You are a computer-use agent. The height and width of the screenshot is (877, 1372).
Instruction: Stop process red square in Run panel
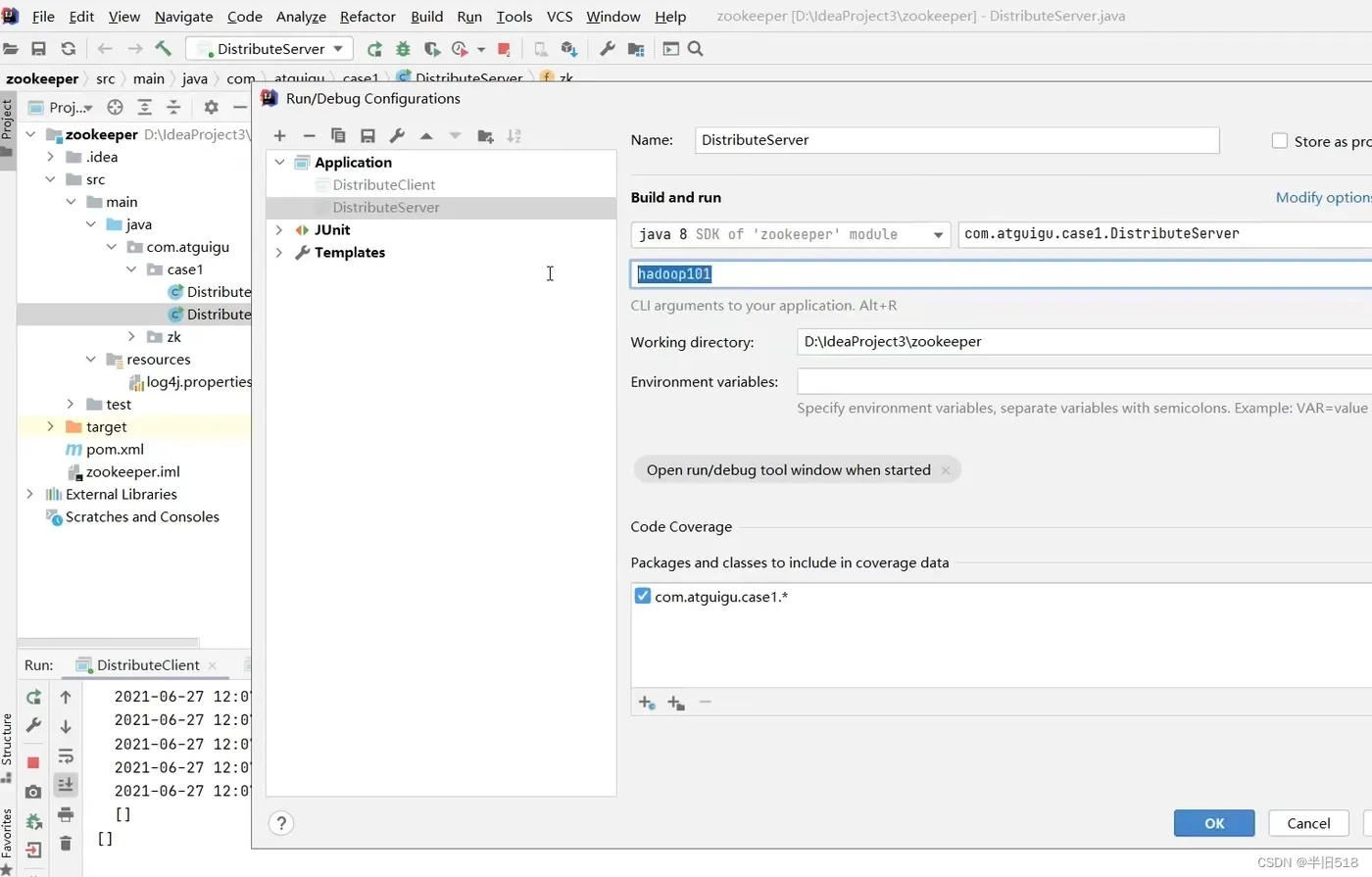click(33, 762)
